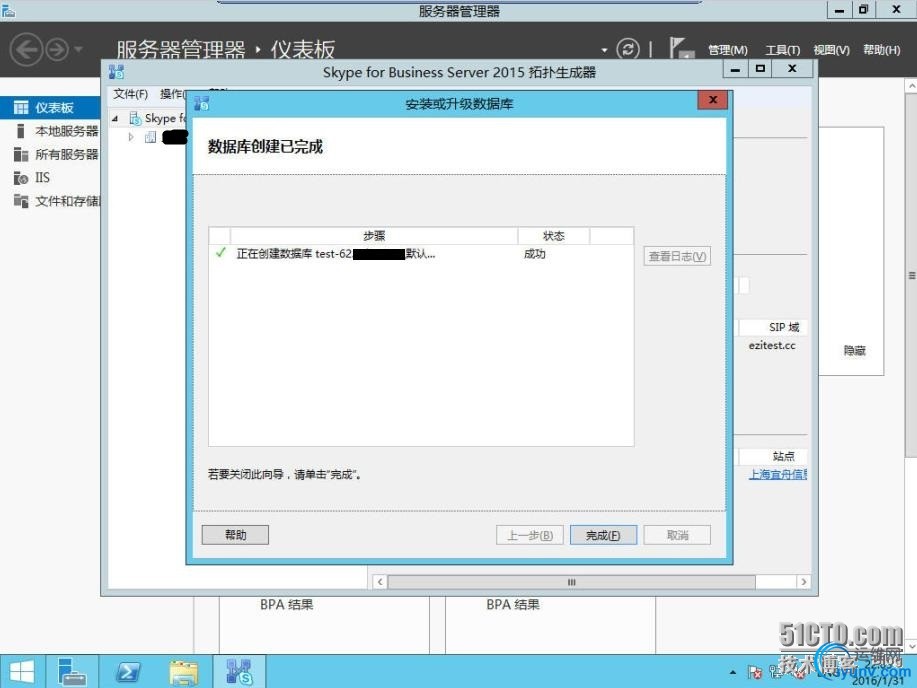This screenshot has height=688, width=917.
Task: Click the 取消 button in the wizard
Action: tap(677, 535)
